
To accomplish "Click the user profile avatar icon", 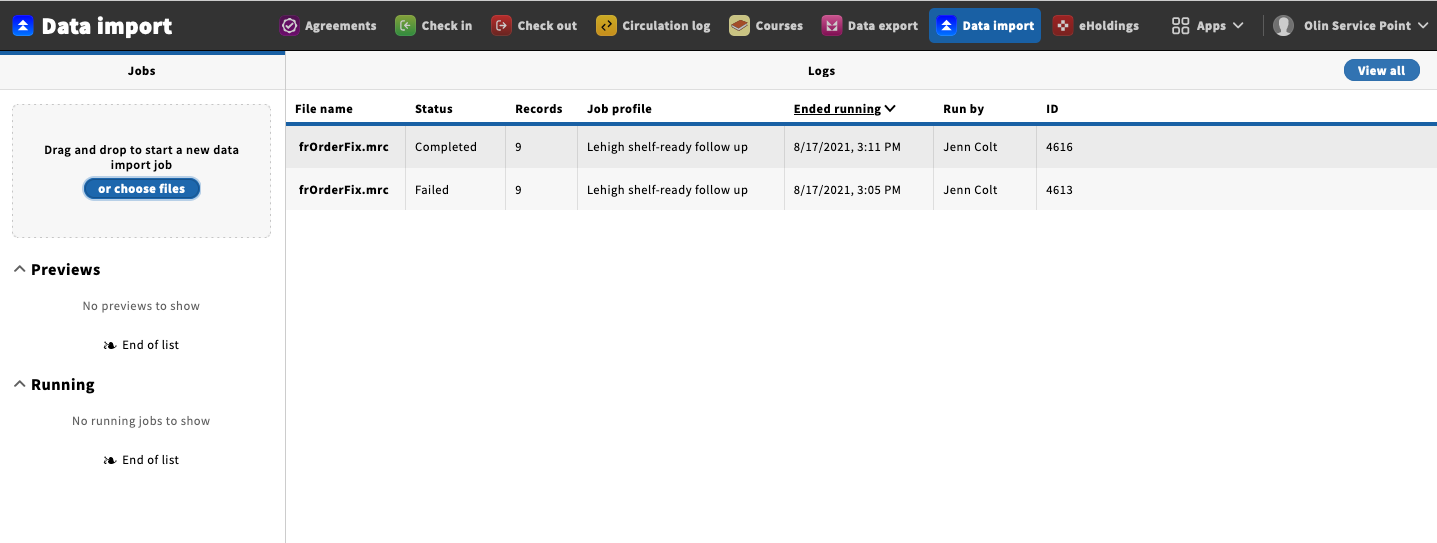I will click(x=1283, y=26).
